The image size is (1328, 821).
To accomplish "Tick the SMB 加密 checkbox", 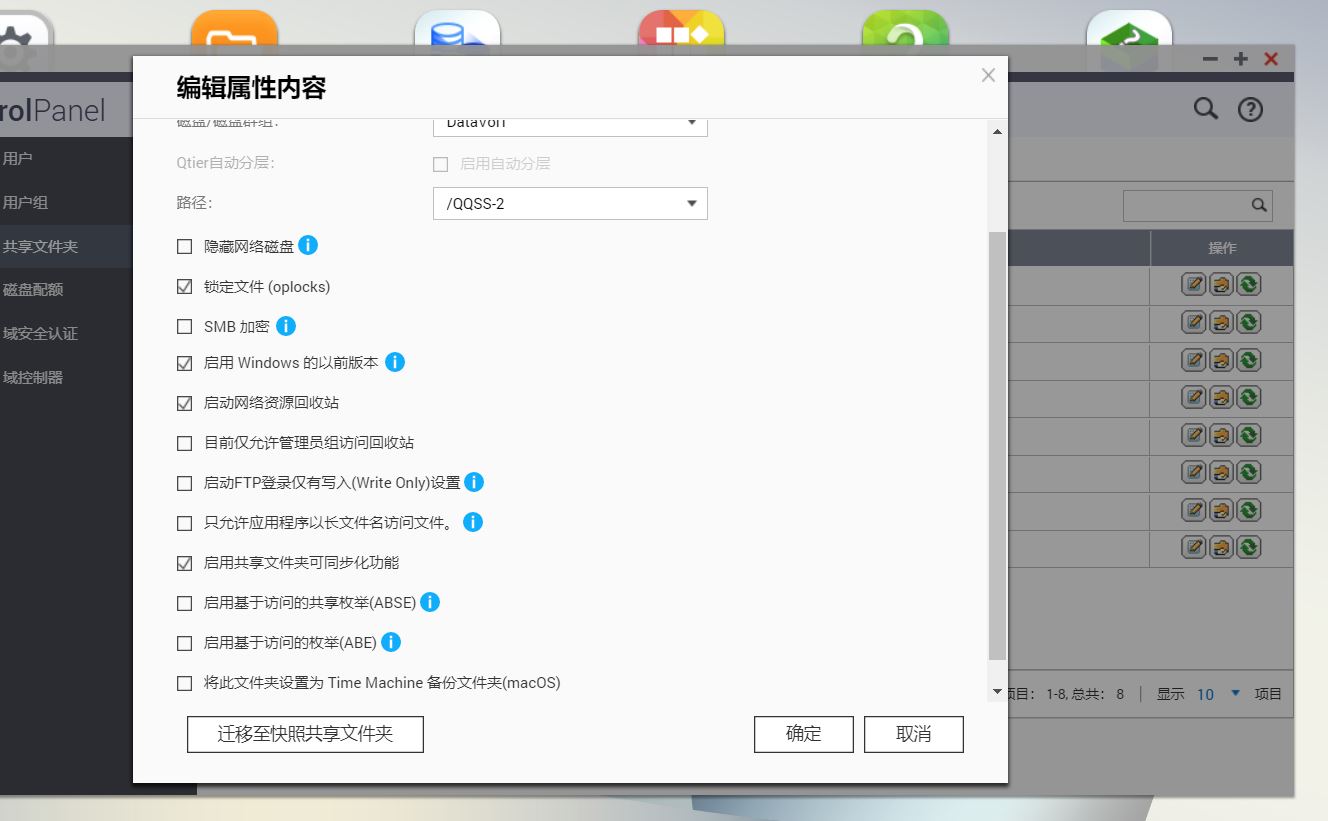I will [x=184, y=326].
